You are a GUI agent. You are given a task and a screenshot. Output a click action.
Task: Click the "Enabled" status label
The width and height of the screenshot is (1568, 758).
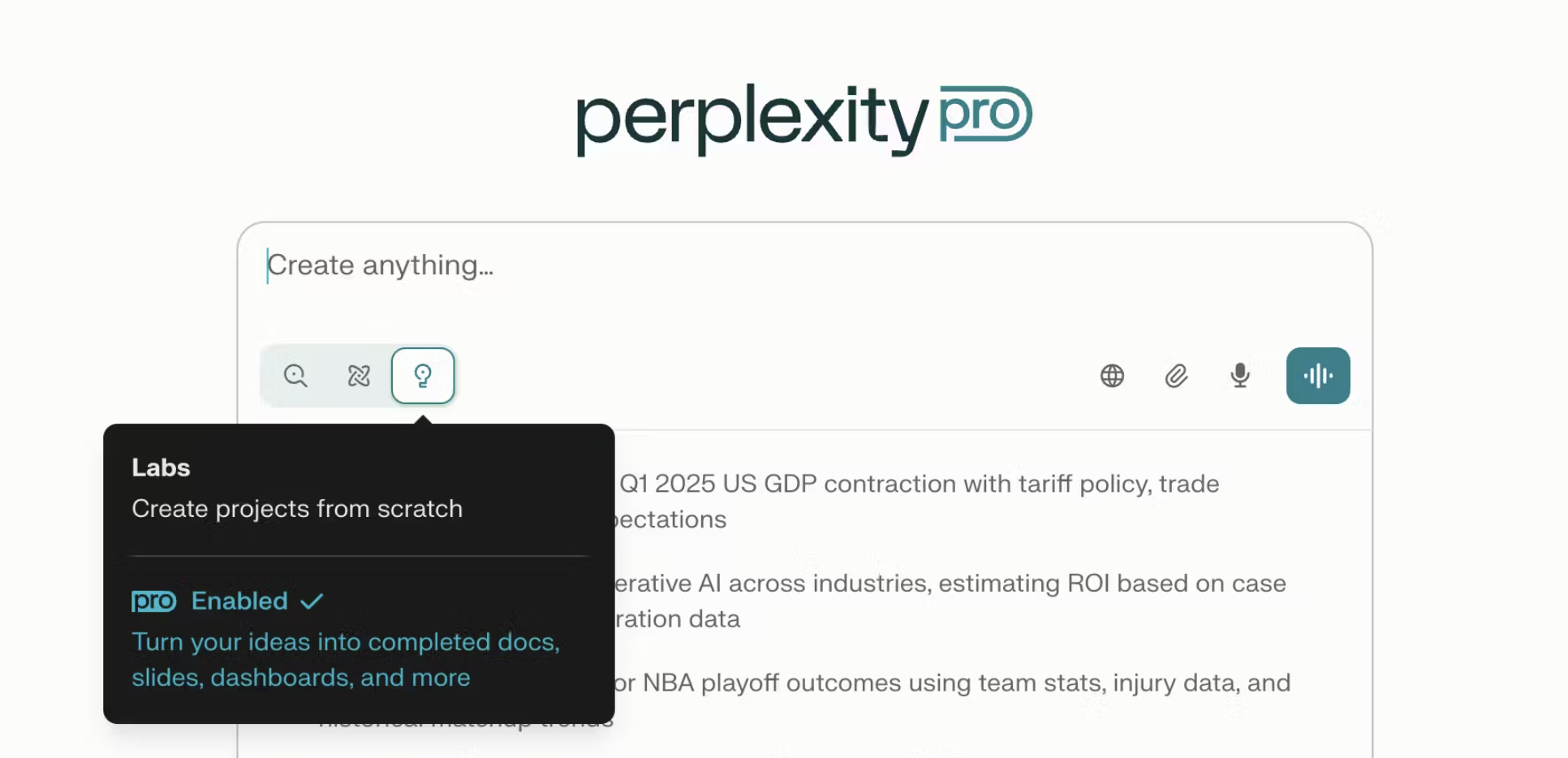(239, 601)
